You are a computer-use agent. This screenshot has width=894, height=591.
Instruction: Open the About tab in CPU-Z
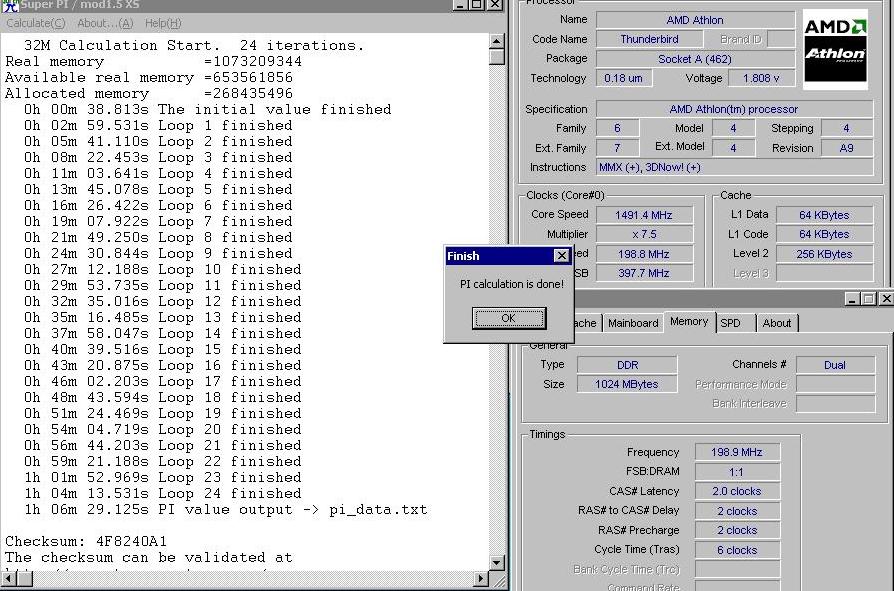pos(777,323)
